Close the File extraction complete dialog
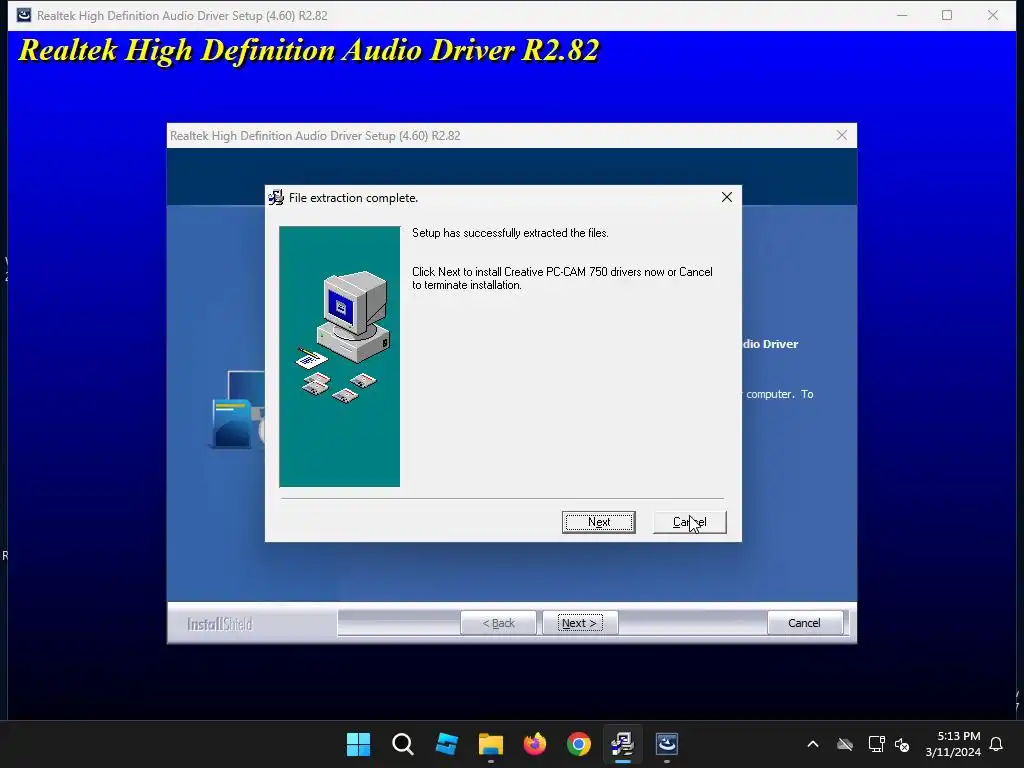 coord(726,197)
